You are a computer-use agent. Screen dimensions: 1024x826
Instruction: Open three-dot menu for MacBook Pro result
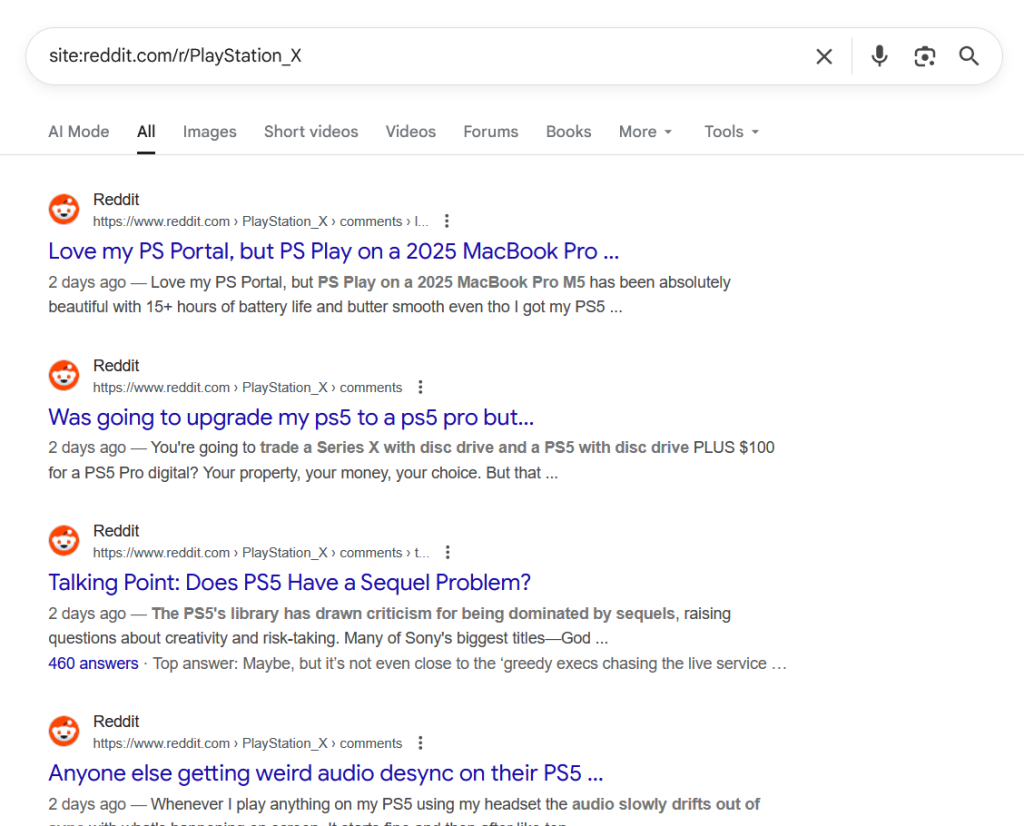coord(447,221)
